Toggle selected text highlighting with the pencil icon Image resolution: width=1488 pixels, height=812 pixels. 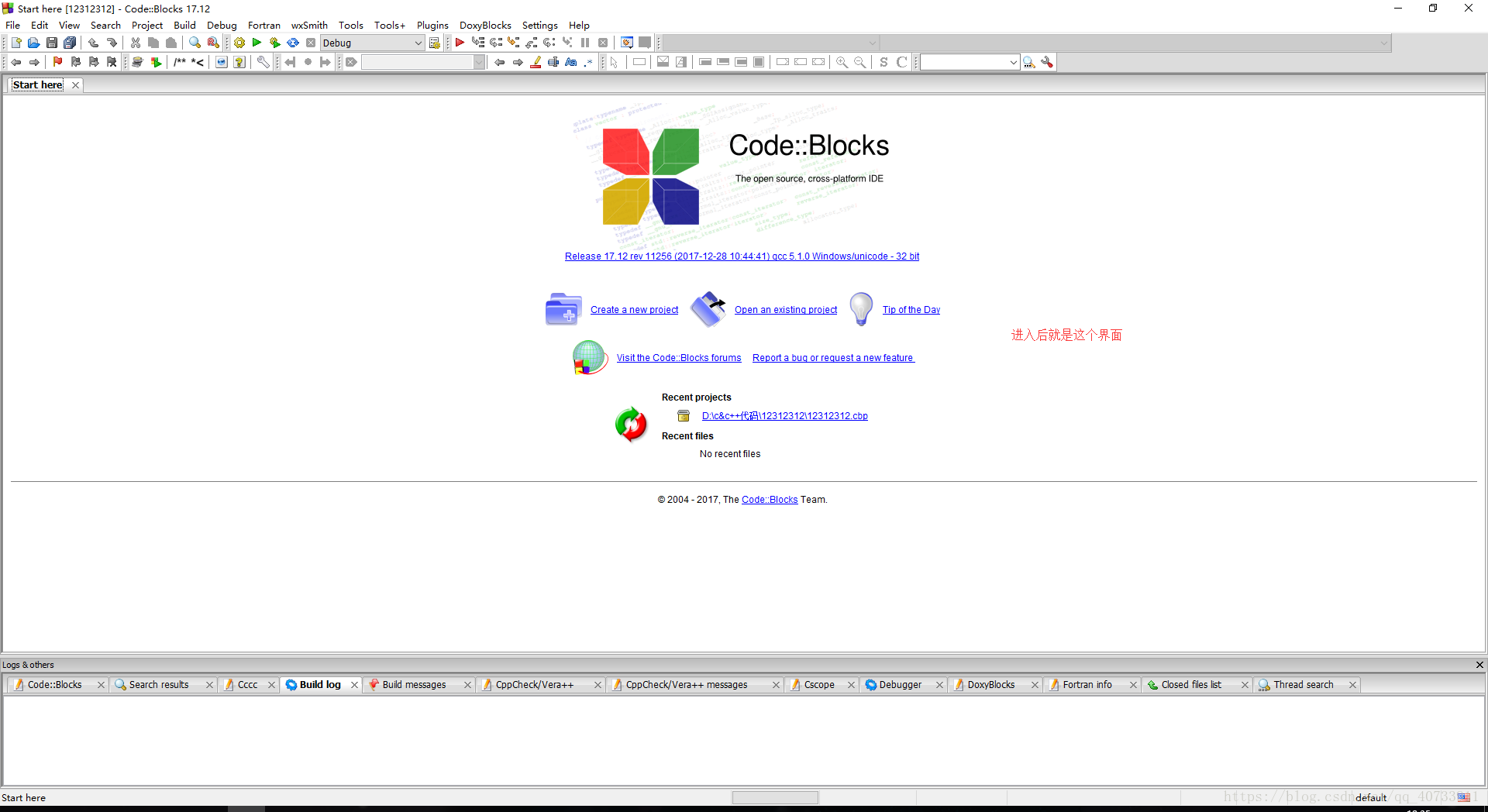[536, 62]
